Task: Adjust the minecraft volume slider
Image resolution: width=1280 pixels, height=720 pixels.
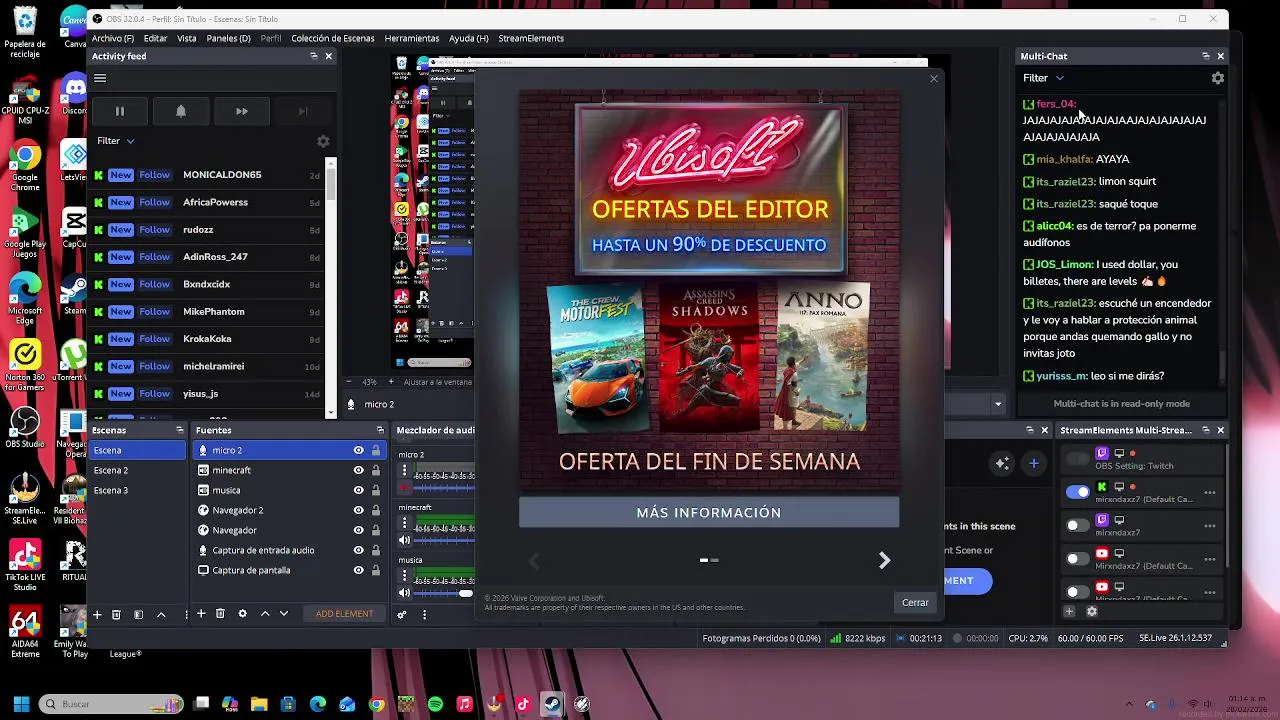Action: click(x=445, y=540)
